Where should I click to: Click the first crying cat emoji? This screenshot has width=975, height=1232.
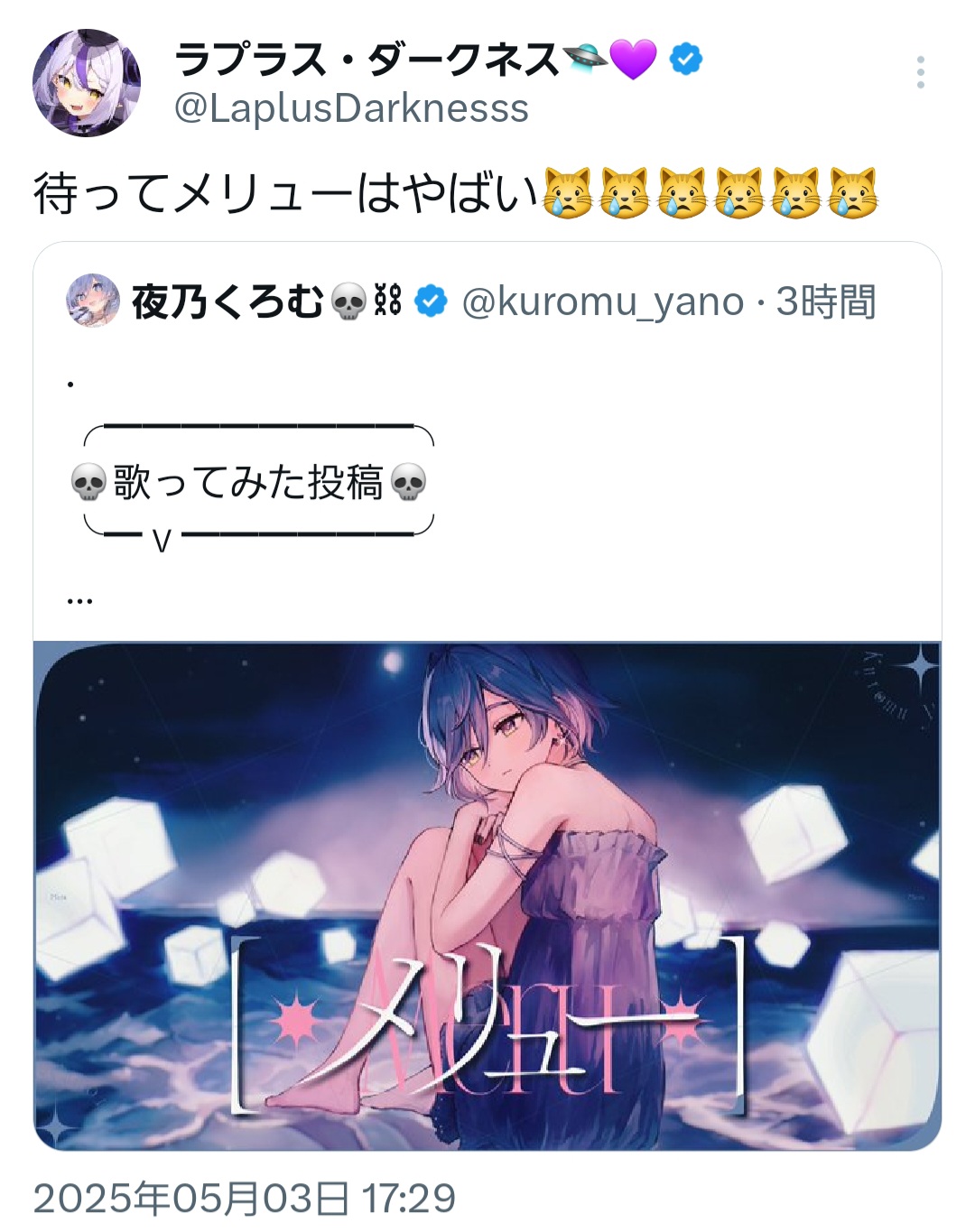[x=567, y=193]
